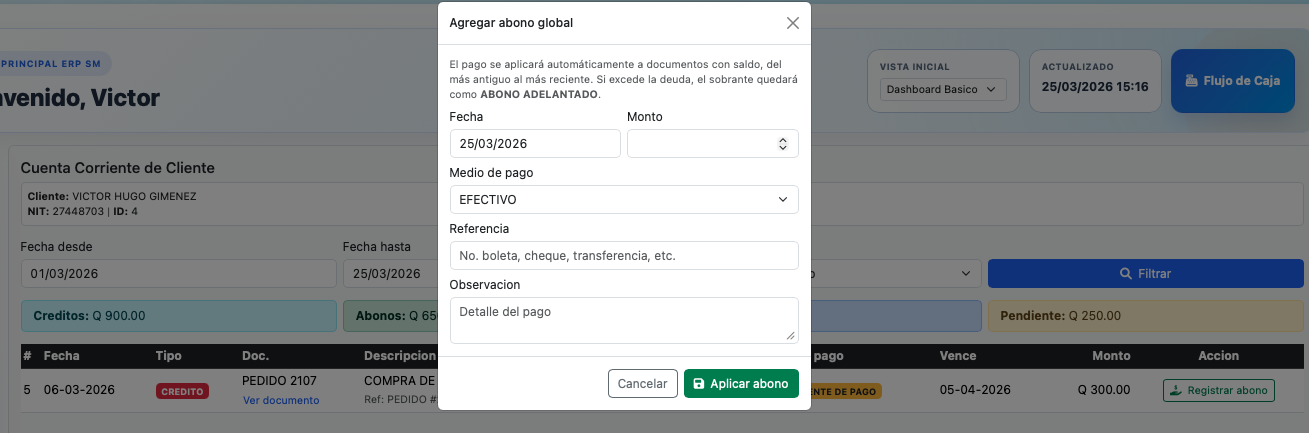Viewport: 1309px width, 433px height.
Task: Click the PRINCIPAL ERP SM badge
Action: pyautogui.click(x=52, y=63)
